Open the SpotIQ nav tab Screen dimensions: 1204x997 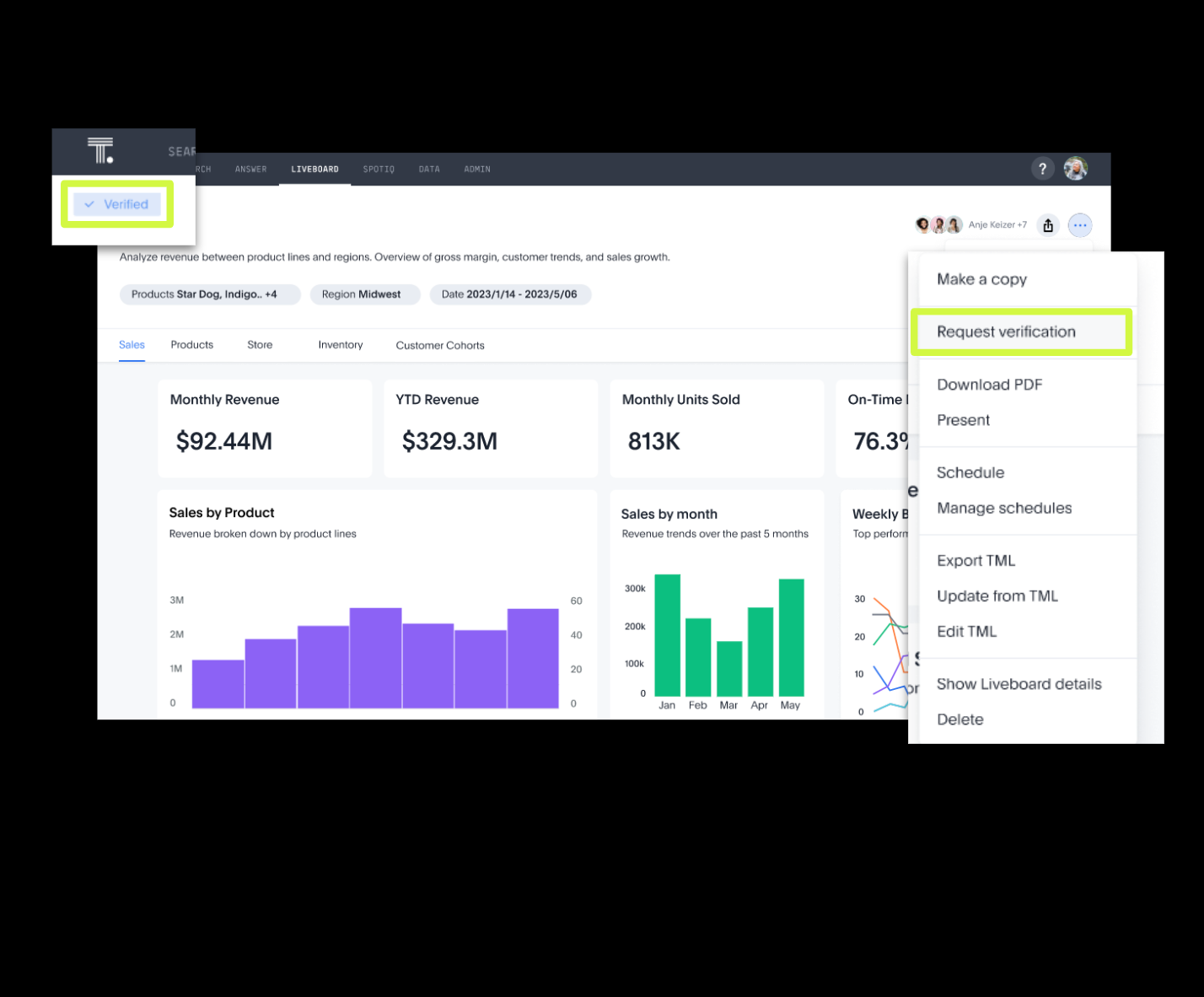click(x=379, y=170)
